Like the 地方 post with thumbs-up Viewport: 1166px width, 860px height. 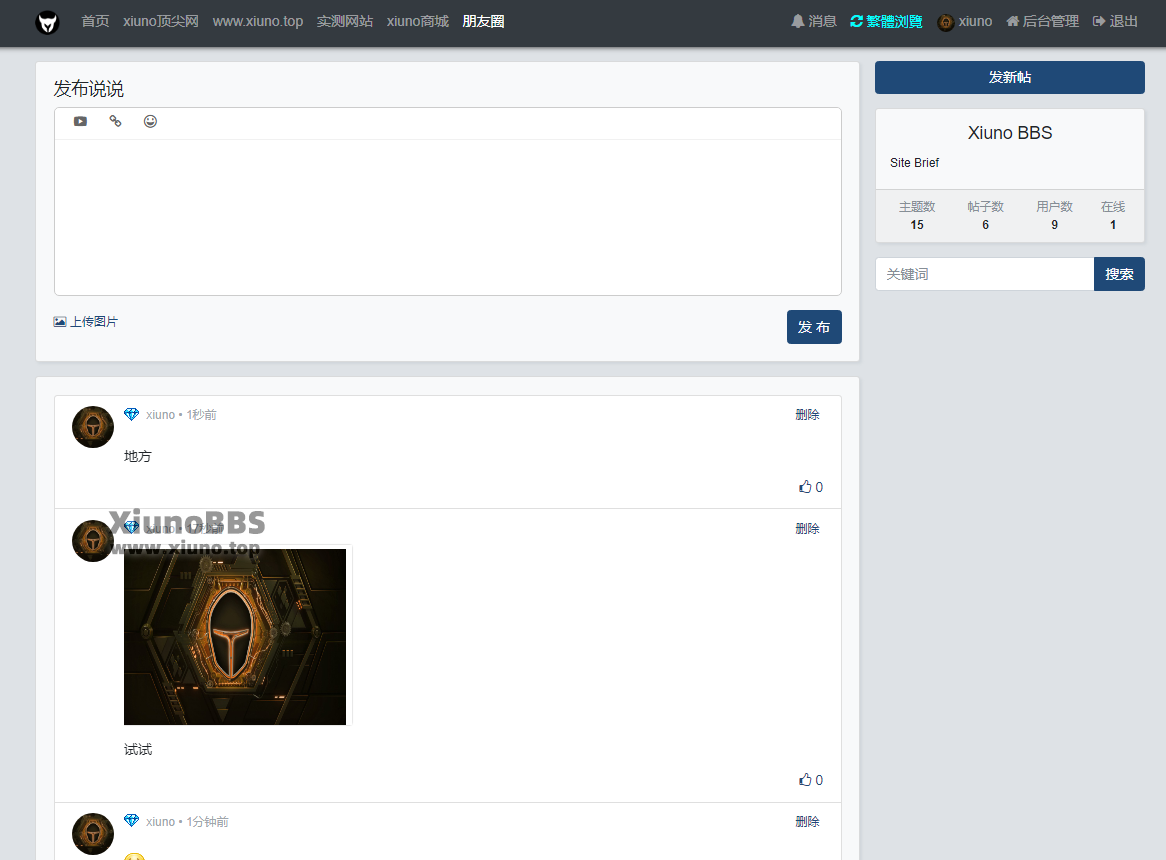click(811, 487)
